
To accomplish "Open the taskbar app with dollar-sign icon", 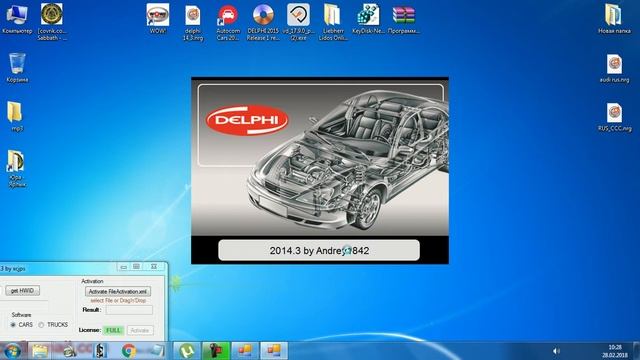I will point(99,351).
